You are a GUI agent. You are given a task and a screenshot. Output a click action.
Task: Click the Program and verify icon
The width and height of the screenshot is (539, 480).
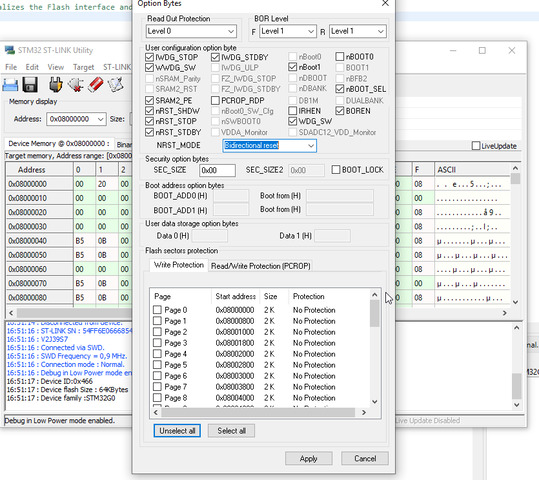(x=116, y=85)
